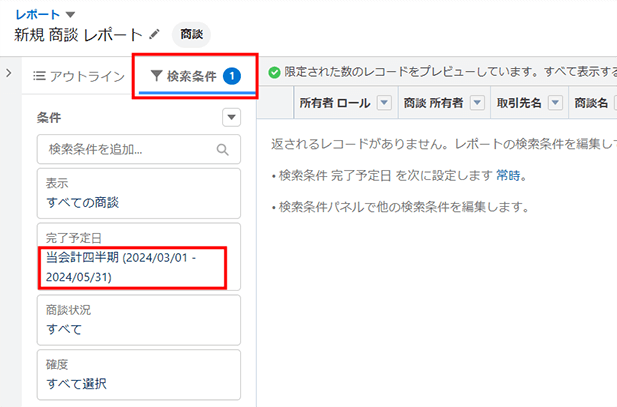Switch to the アウトライン tab

pyautogui.click(x=79, y=76)
